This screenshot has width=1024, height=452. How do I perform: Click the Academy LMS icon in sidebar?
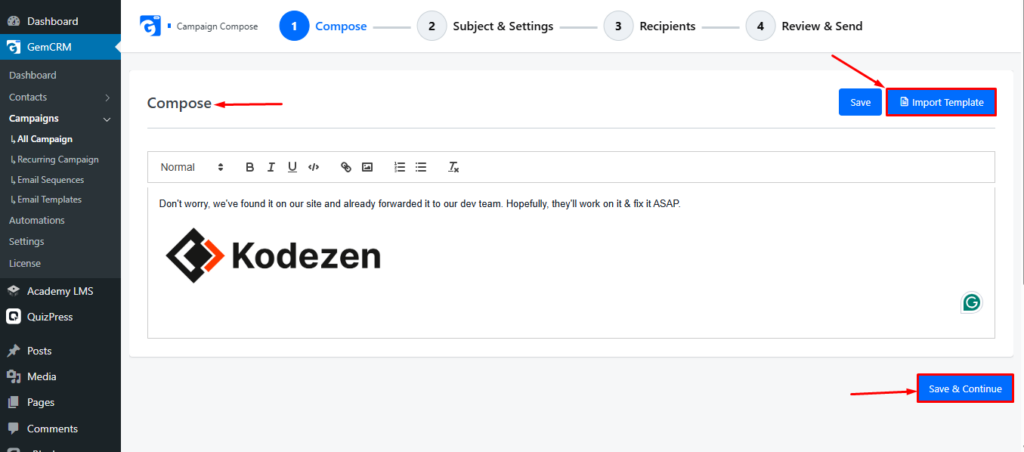[13, 291]
